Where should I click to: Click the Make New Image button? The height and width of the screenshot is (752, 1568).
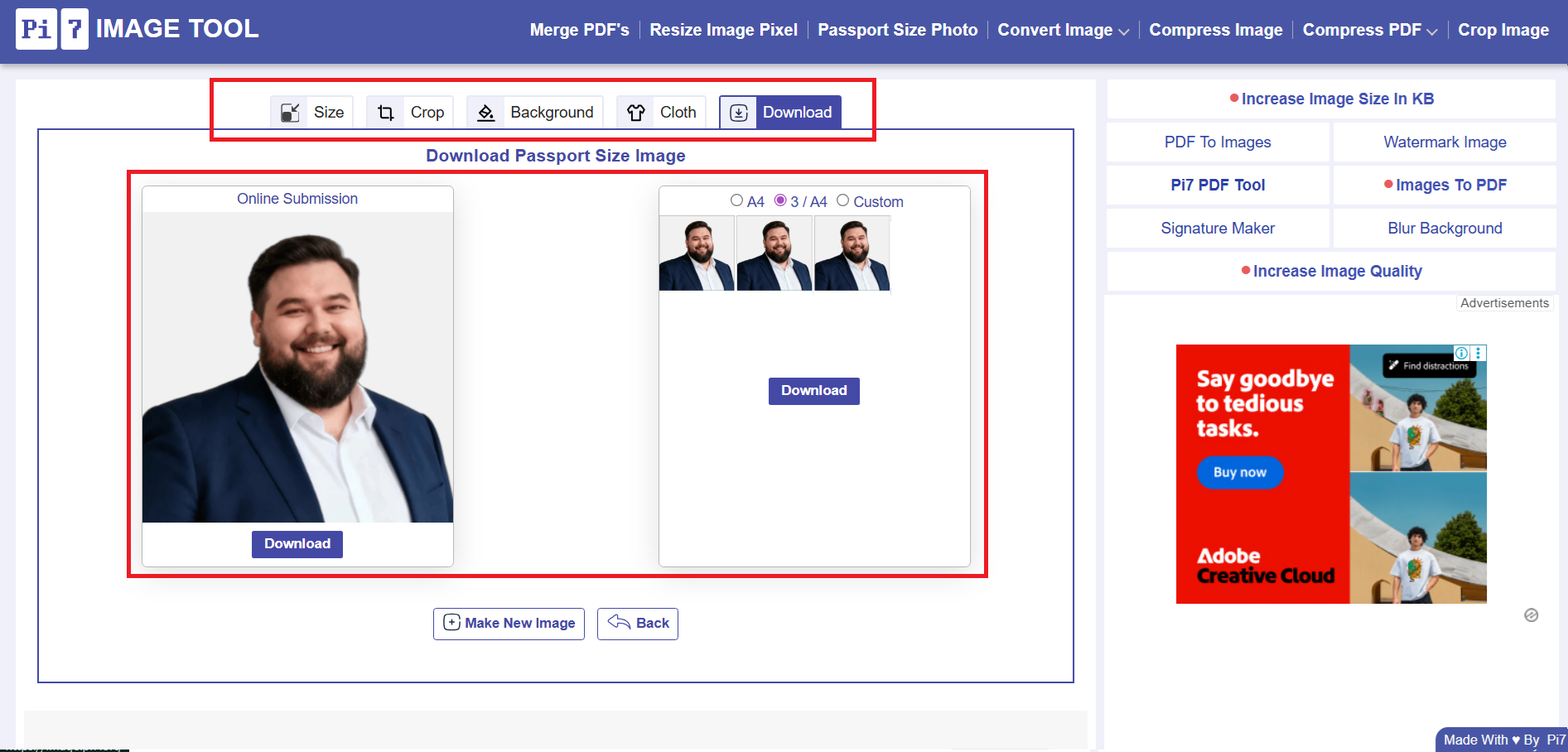coord(509,624)
